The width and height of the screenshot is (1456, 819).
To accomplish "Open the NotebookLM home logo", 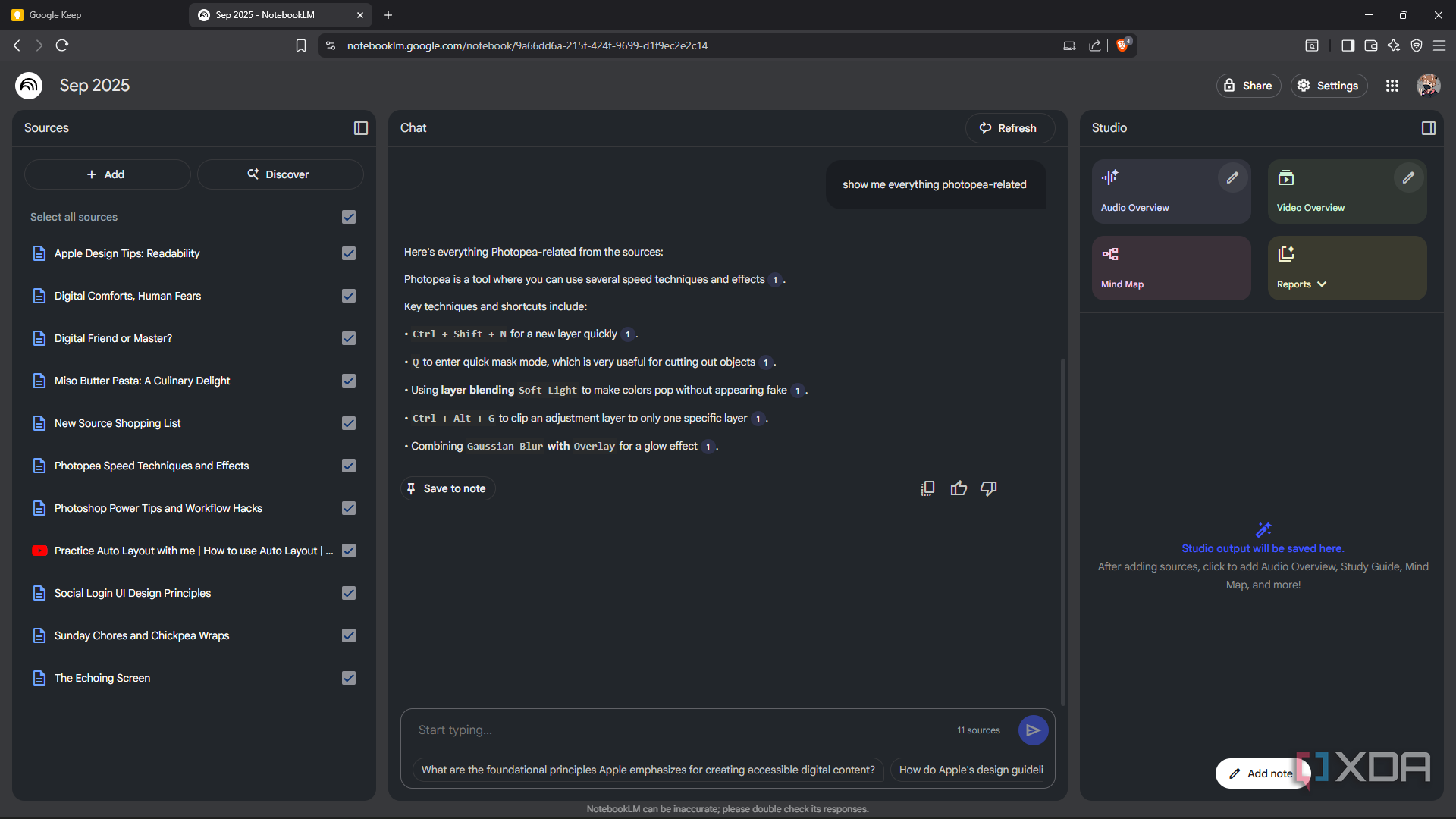I will 29,86.
